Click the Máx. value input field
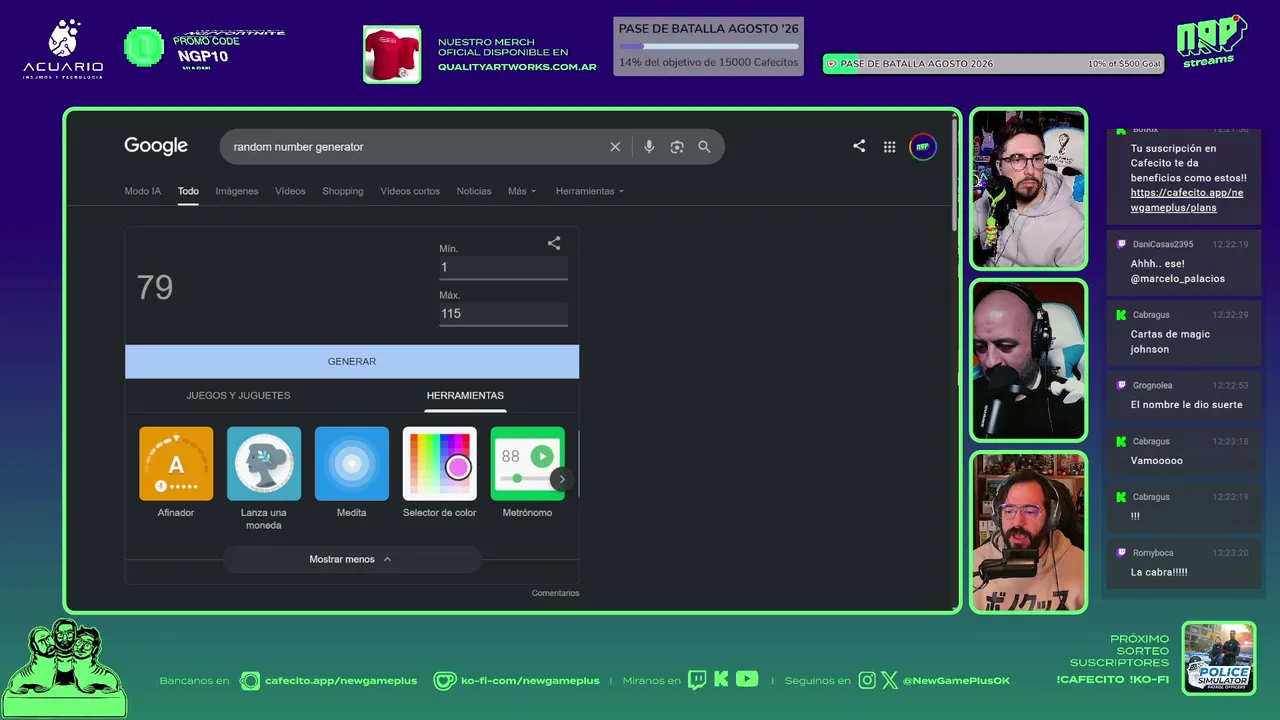1280x720 pixels. [503, 313]
